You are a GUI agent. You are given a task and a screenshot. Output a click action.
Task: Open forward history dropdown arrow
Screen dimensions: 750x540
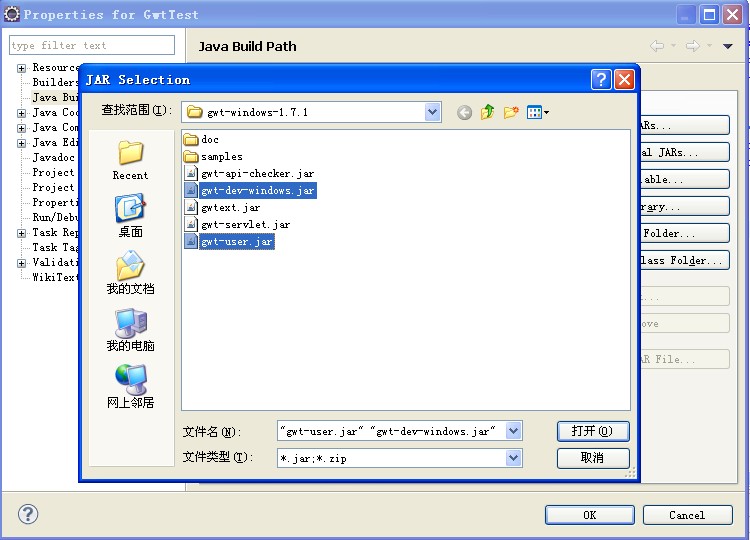tap(709, 46)
